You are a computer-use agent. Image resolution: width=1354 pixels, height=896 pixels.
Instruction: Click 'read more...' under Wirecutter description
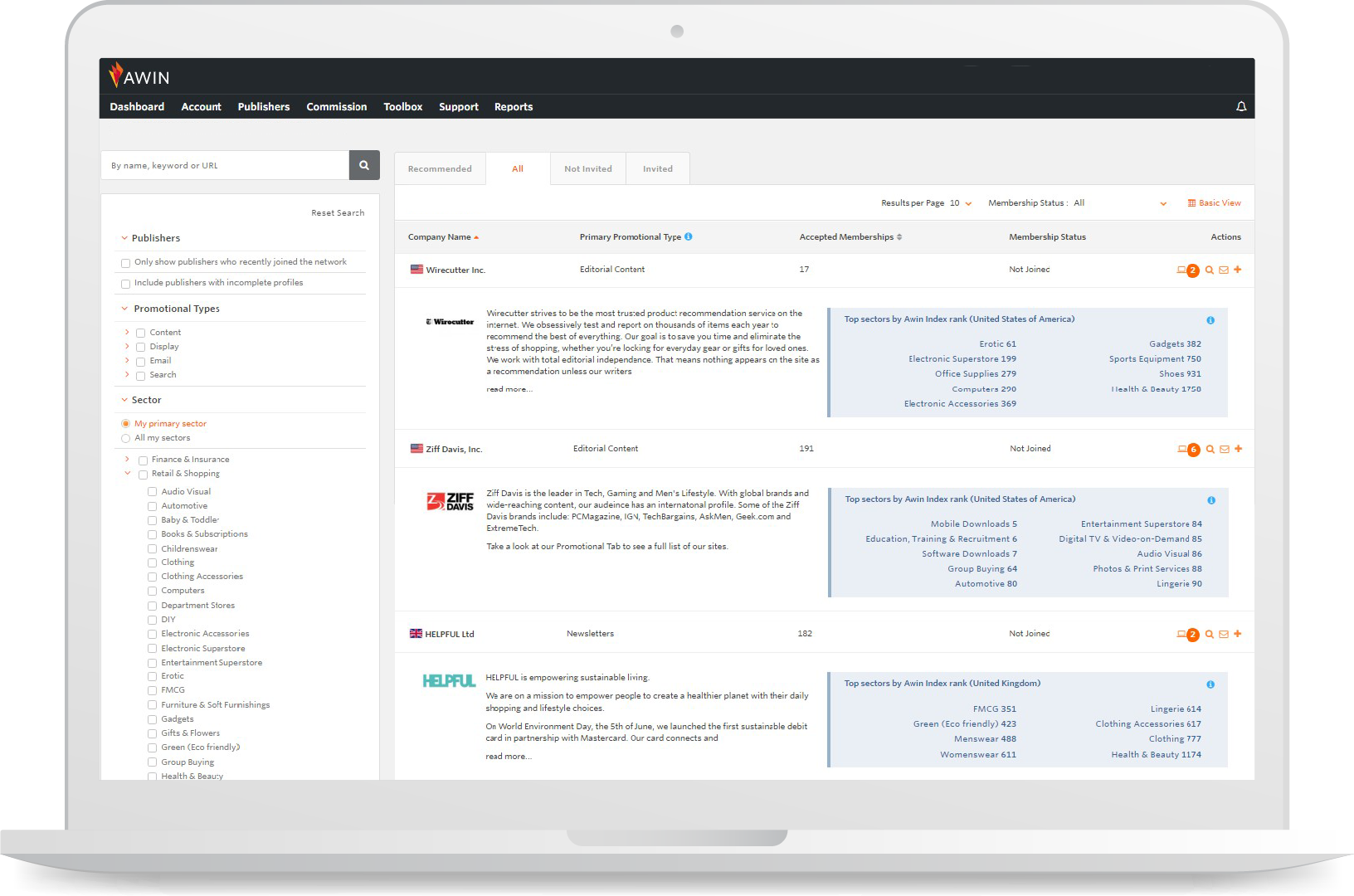tap(509, 390)
